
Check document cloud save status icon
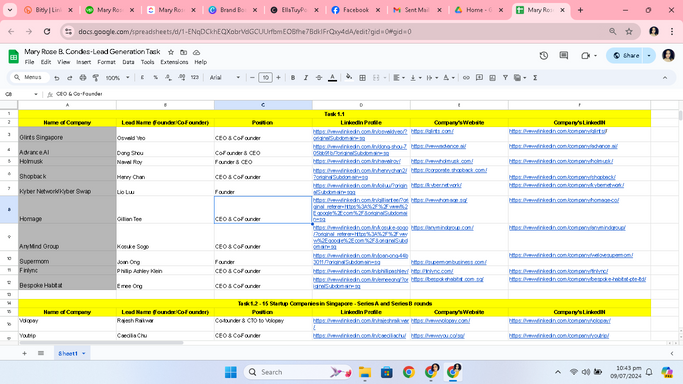pyautogui.click(x=196, y=52)
